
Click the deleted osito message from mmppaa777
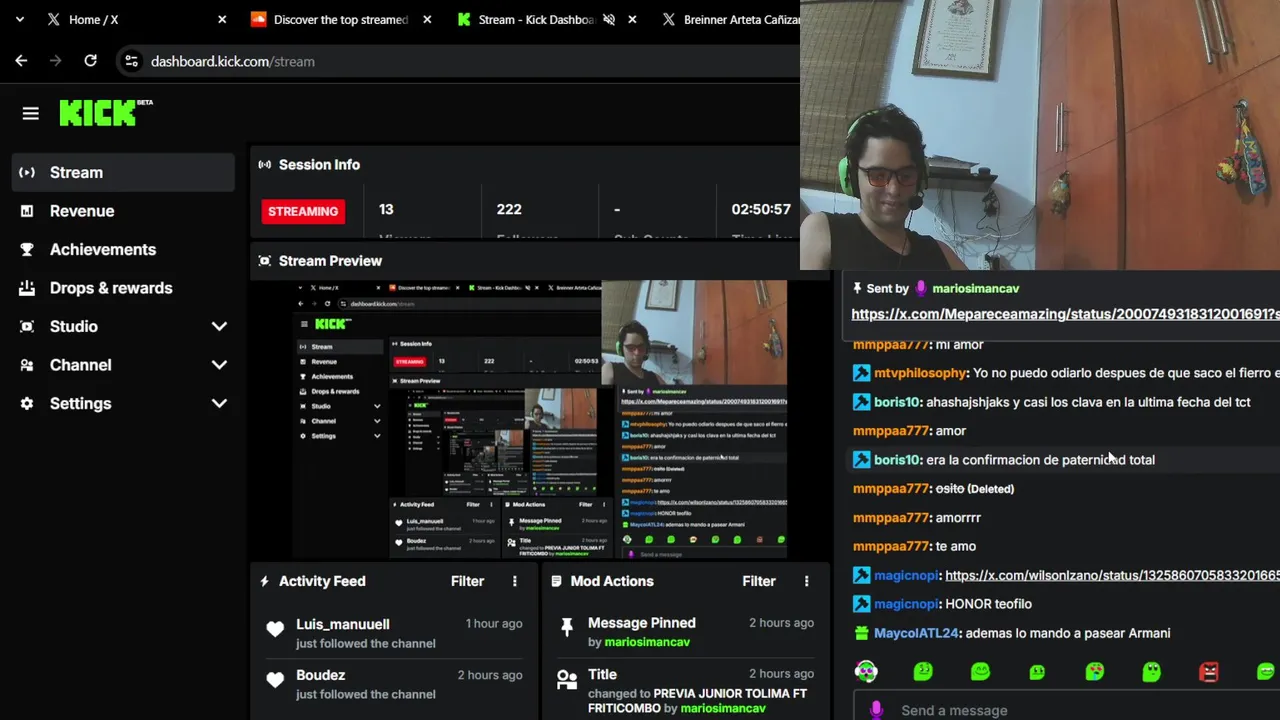tap(974, 489)
